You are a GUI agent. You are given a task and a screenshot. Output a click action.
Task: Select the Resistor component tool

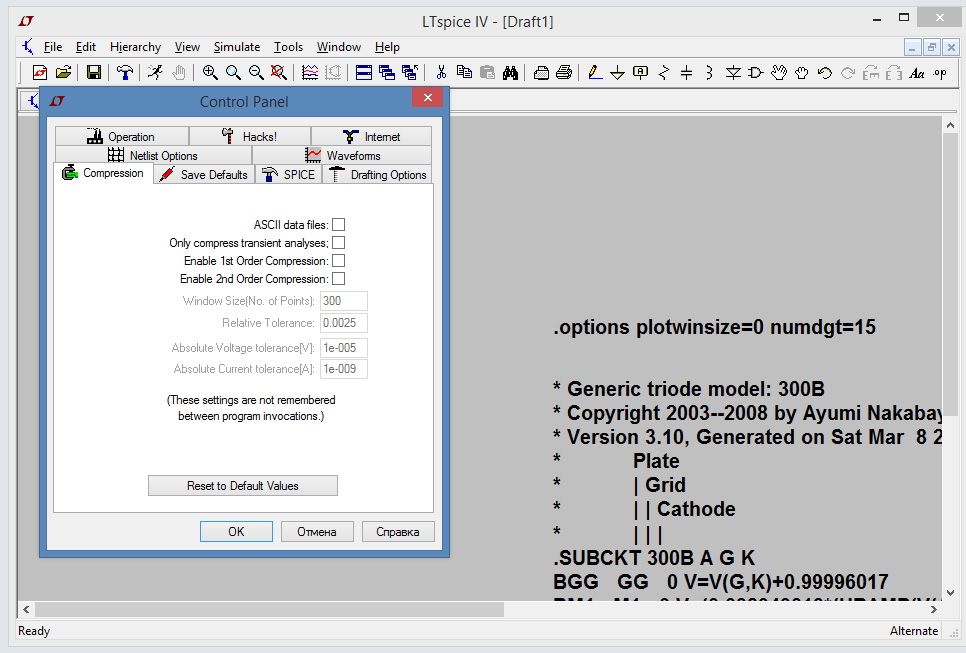click(x=663, y=72)
